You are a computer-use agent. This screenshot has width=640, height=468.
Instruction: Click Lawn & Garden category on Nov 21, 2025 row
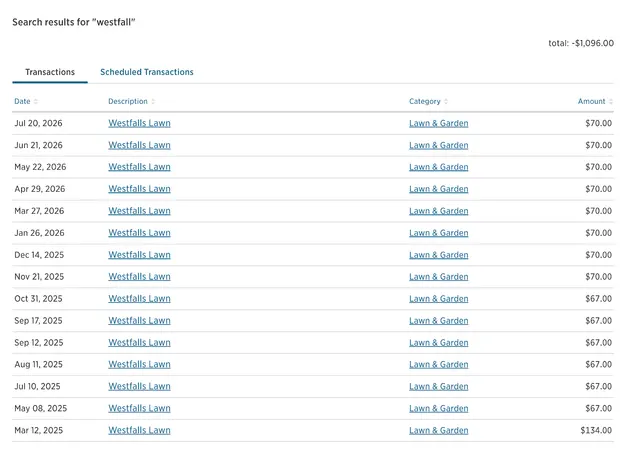tap(439, 277)
